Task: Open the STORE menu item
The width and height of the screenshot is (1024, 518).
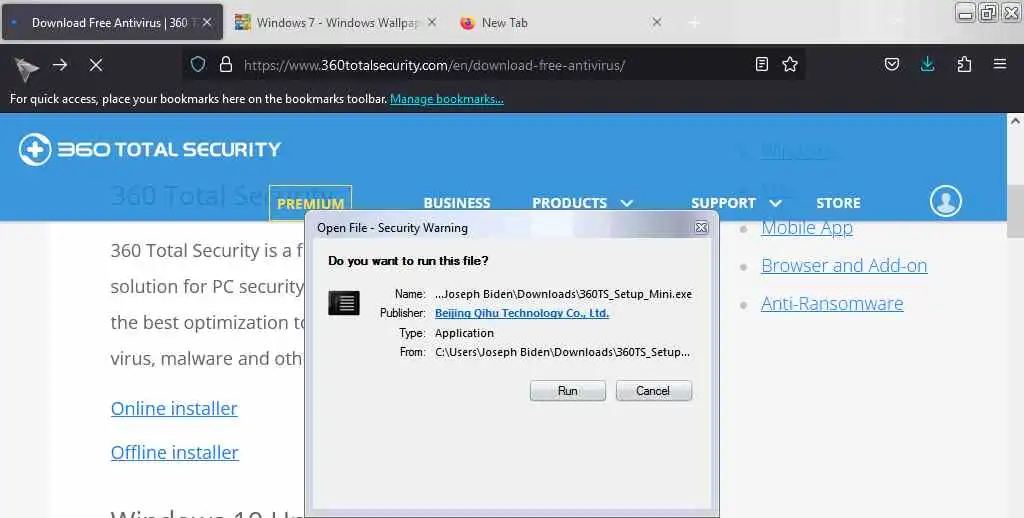Action: pyautogui.click(x=838, y=203)
